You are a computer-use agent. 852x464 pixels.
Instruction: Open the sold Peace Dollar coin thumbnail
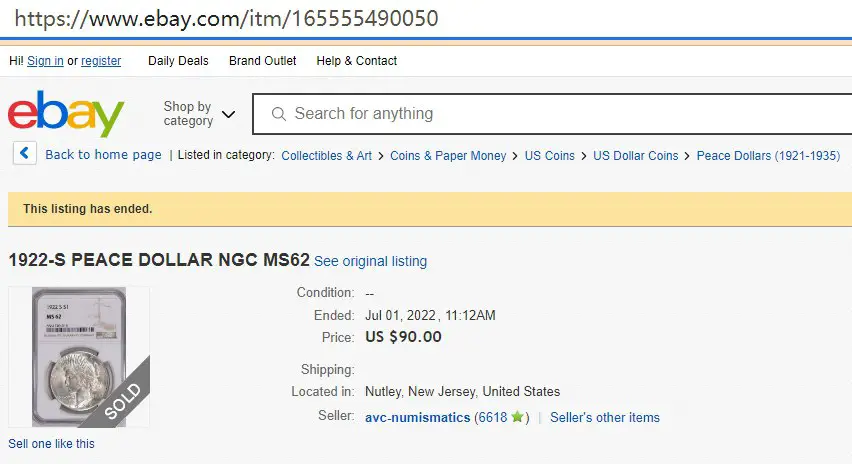point(79,357)
